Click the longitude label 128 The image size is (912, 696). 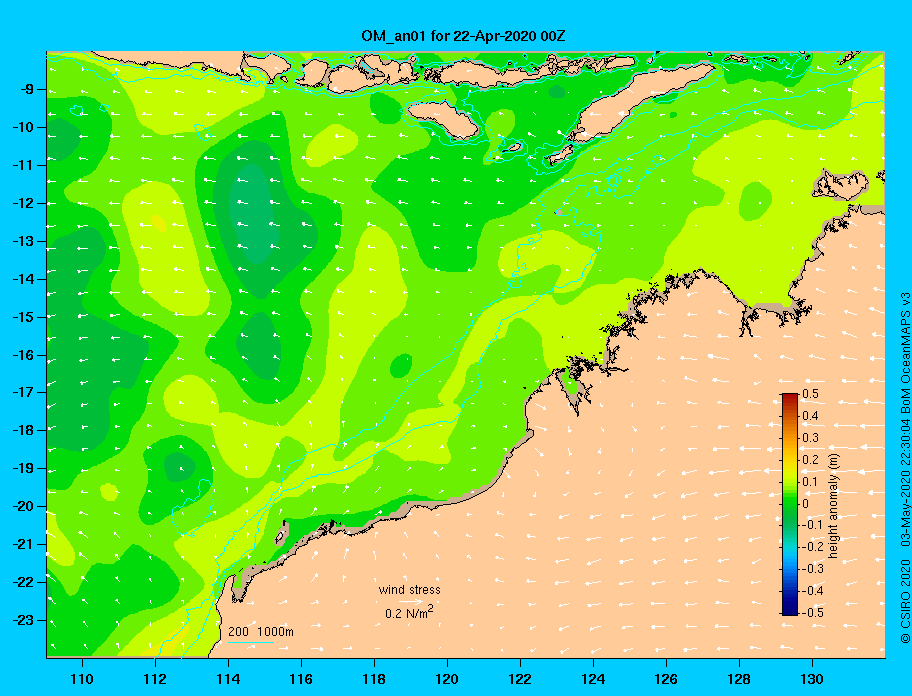739,679
